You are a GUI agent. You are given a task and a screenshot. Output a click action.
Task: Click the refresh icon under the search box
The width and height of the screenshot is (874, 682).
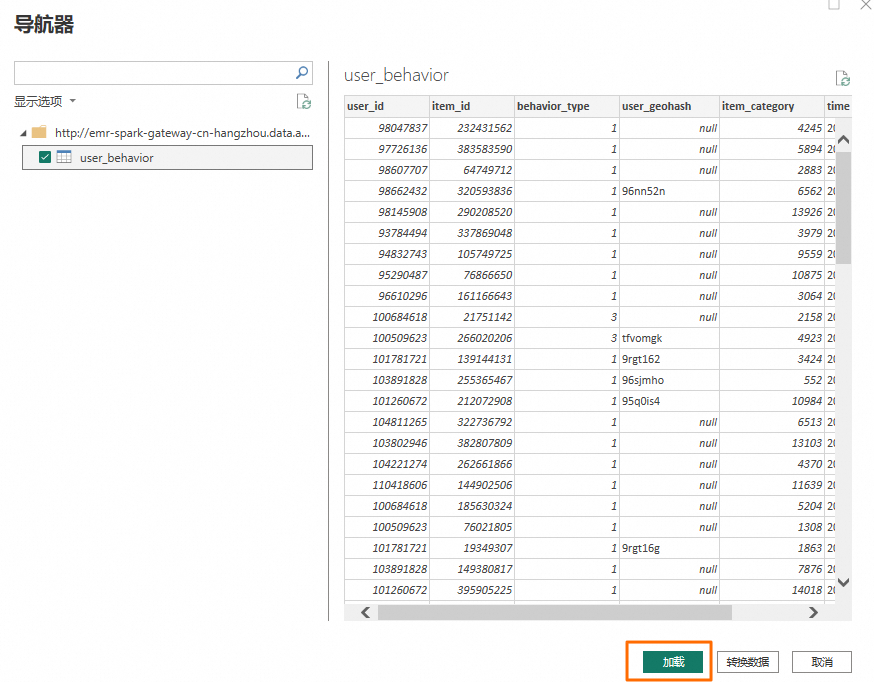(304, 101)
